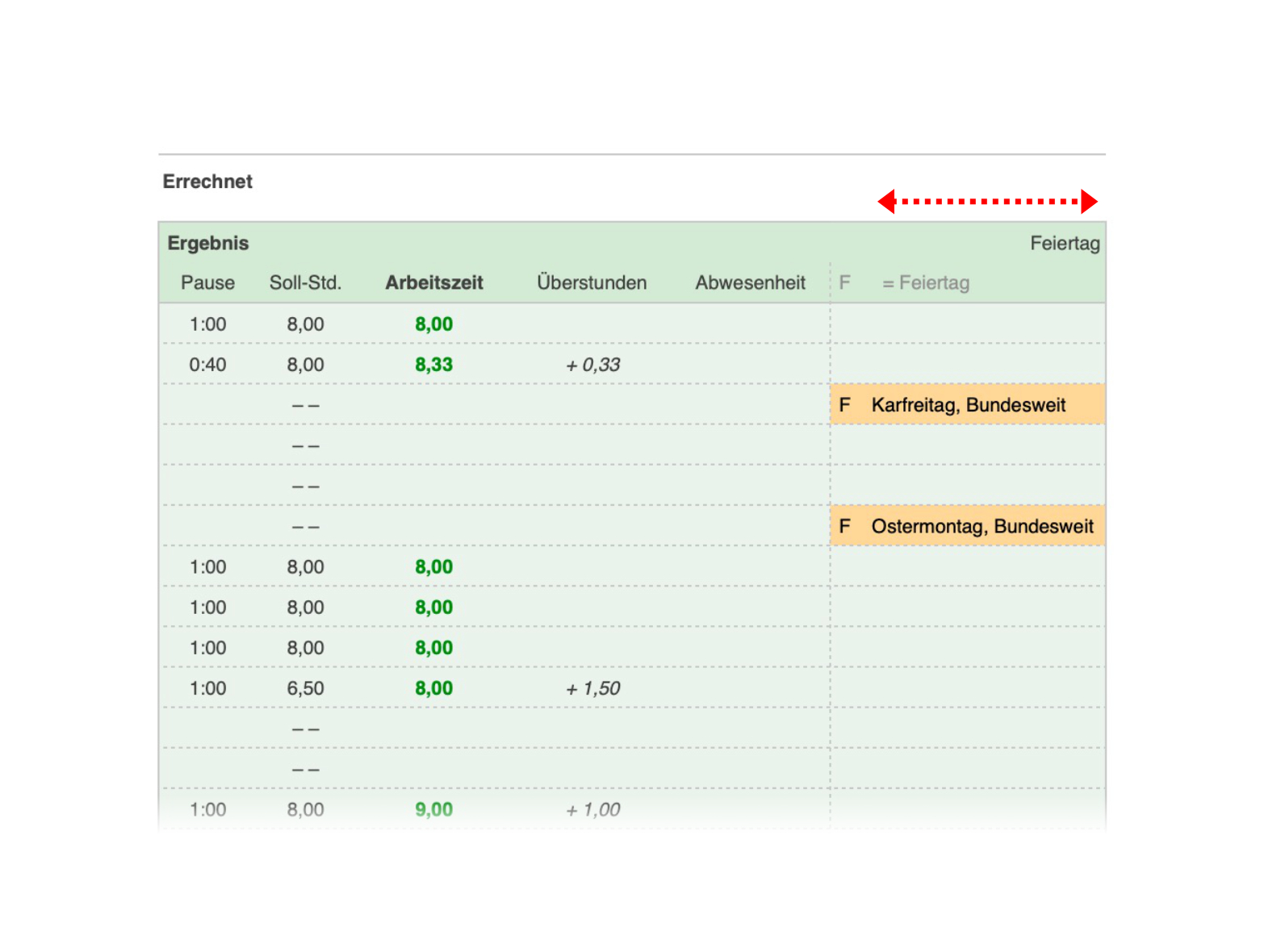Click the Arbeitszeit column header

(433, 283)
